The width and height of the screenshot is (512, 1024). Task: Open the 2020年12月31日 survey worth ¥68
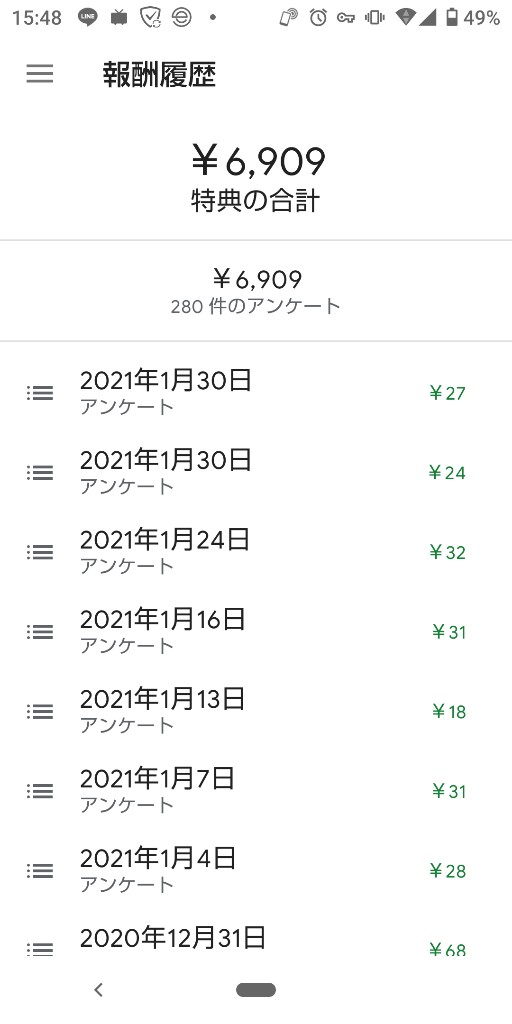256,938
